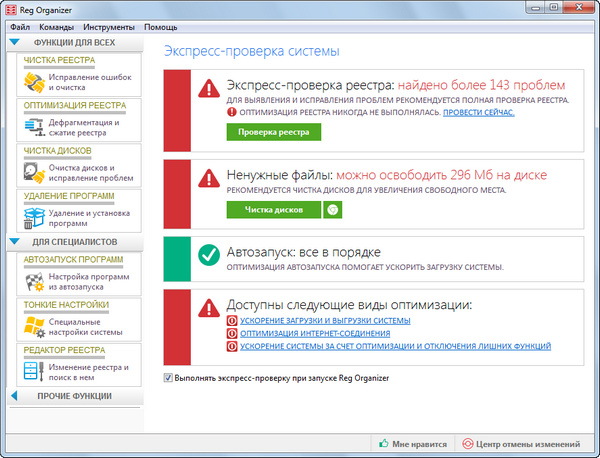The image size is (600, 458).
Task: Collapse the Функции для всех section
Action: 15,43
